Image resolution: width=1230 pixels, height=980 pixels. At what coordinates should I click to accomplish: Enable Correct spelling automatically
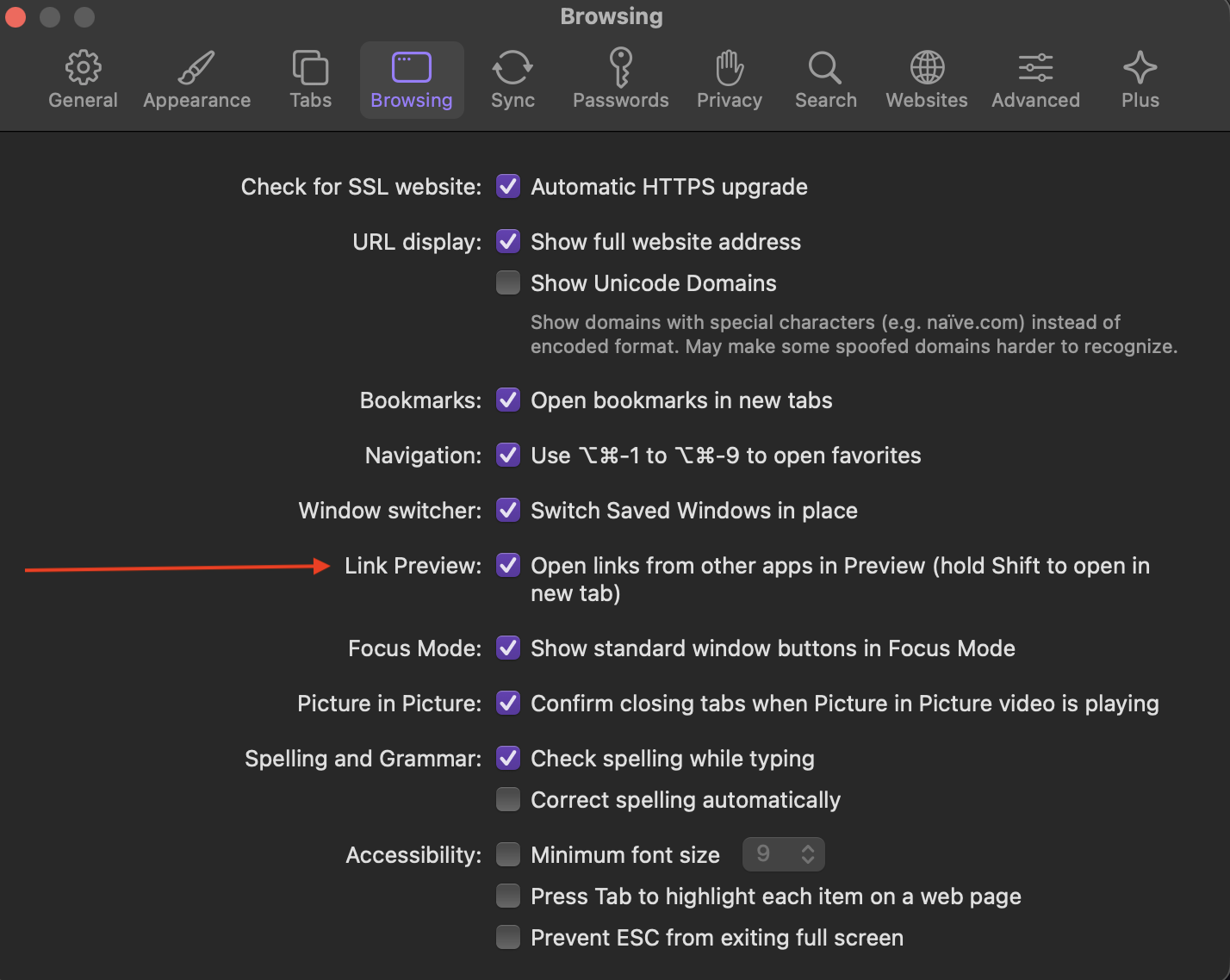(508, 800)
